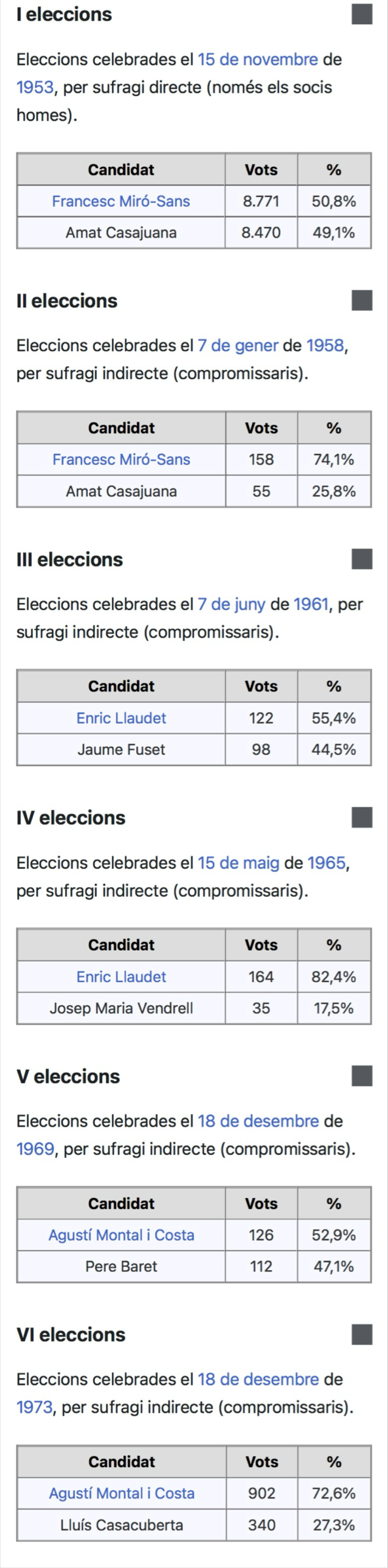388x1568 pixels.
Task: Click the edit icon beside IV eleccions
Action: [x=362, y=817]
